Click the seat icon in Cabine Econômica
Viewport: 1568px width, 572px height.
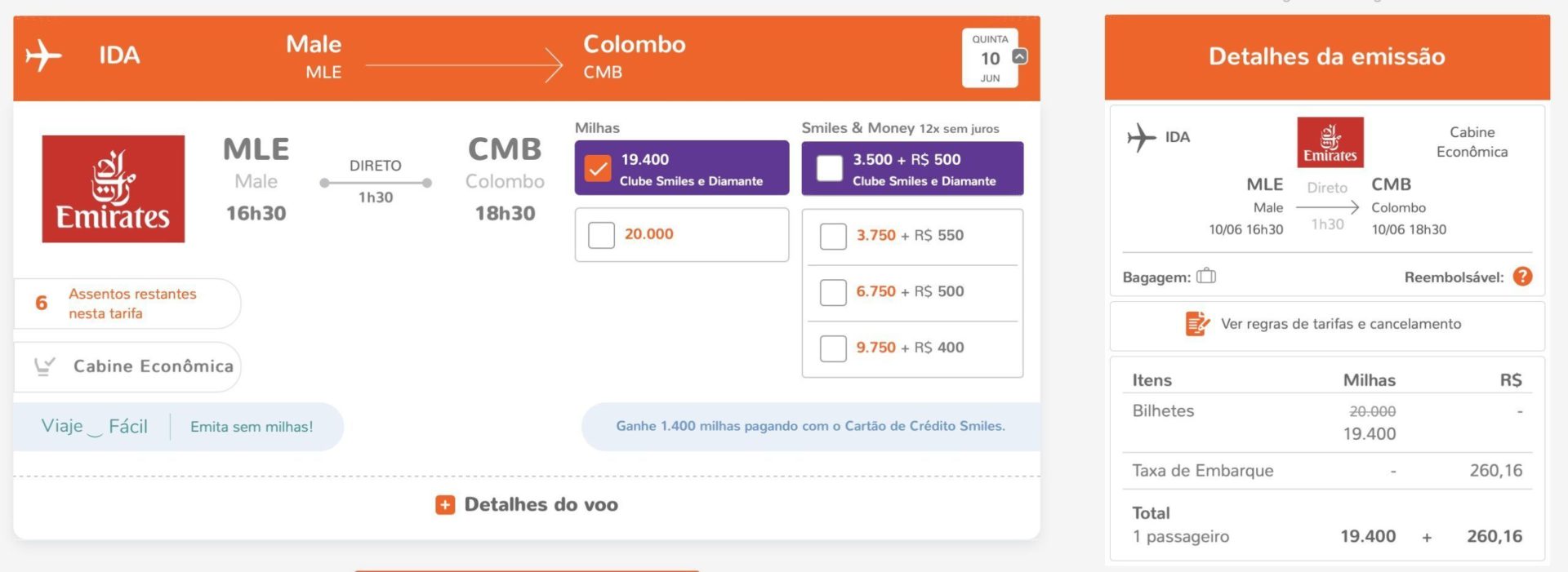(45, 366)
